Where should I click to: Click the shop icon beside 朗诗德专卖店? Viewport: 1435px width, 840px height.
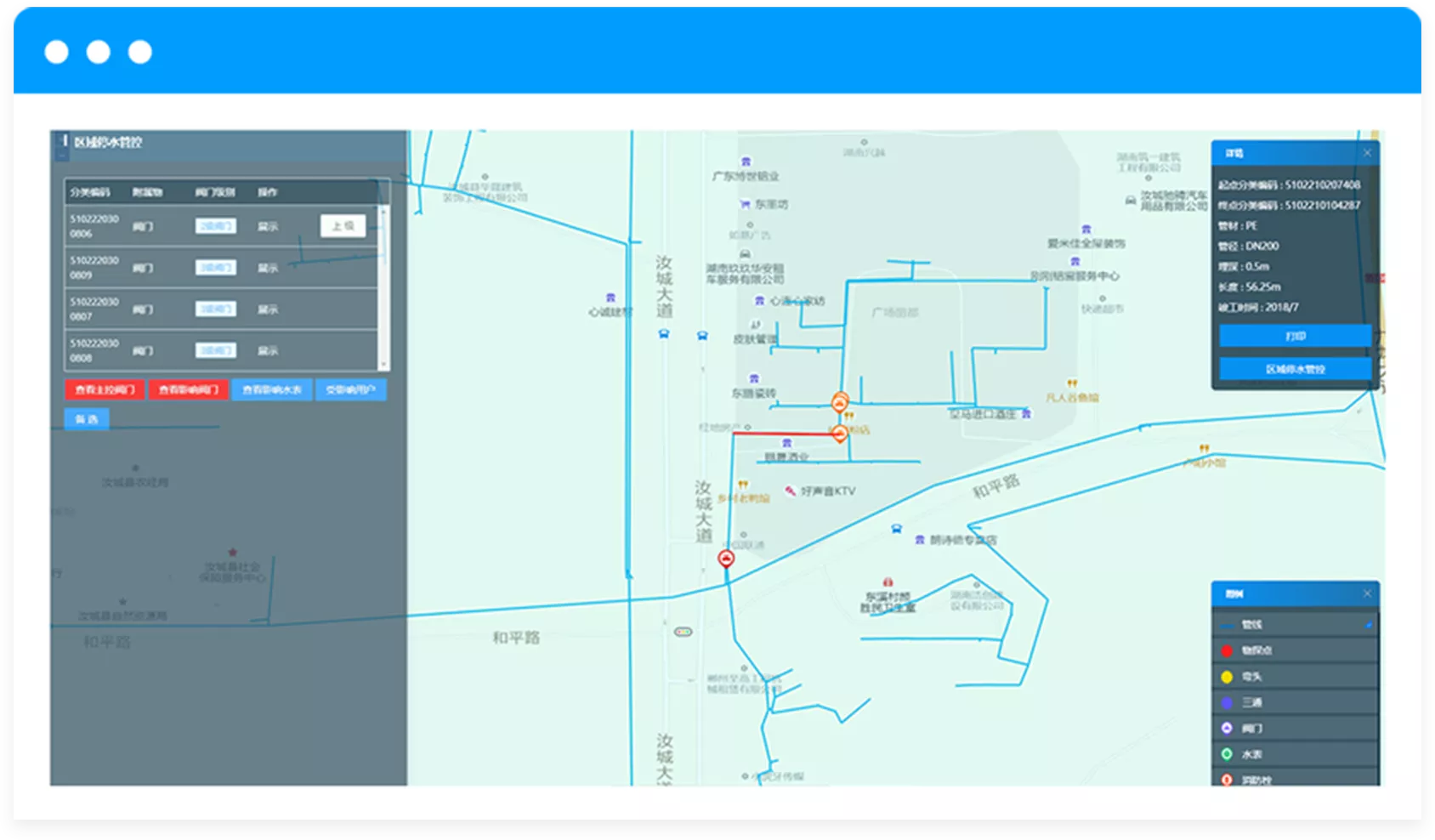point(919,540)
